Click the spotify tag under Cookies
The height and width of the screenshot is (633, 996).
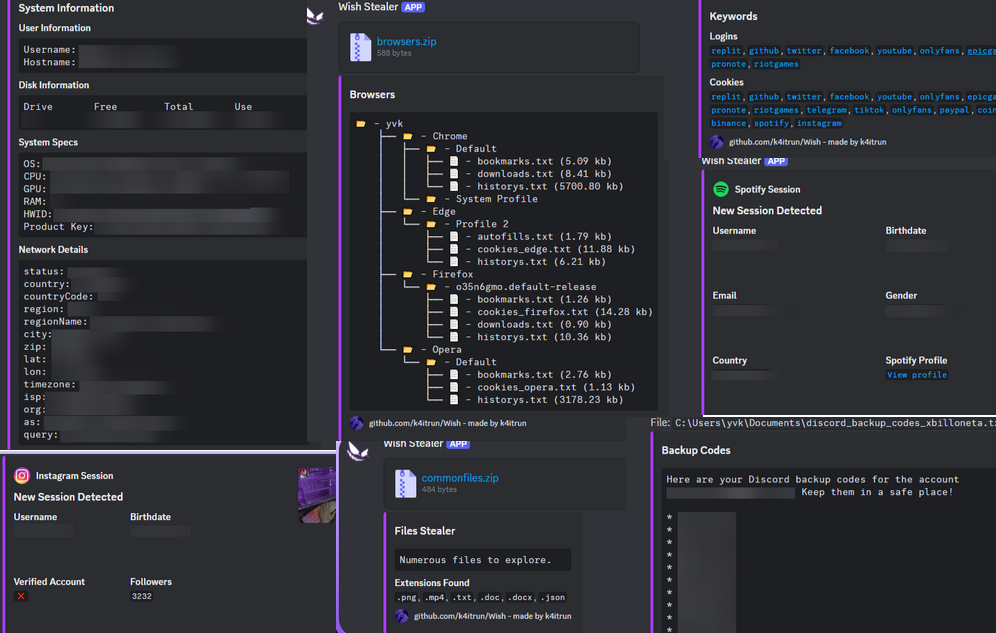tap(771, 123)
